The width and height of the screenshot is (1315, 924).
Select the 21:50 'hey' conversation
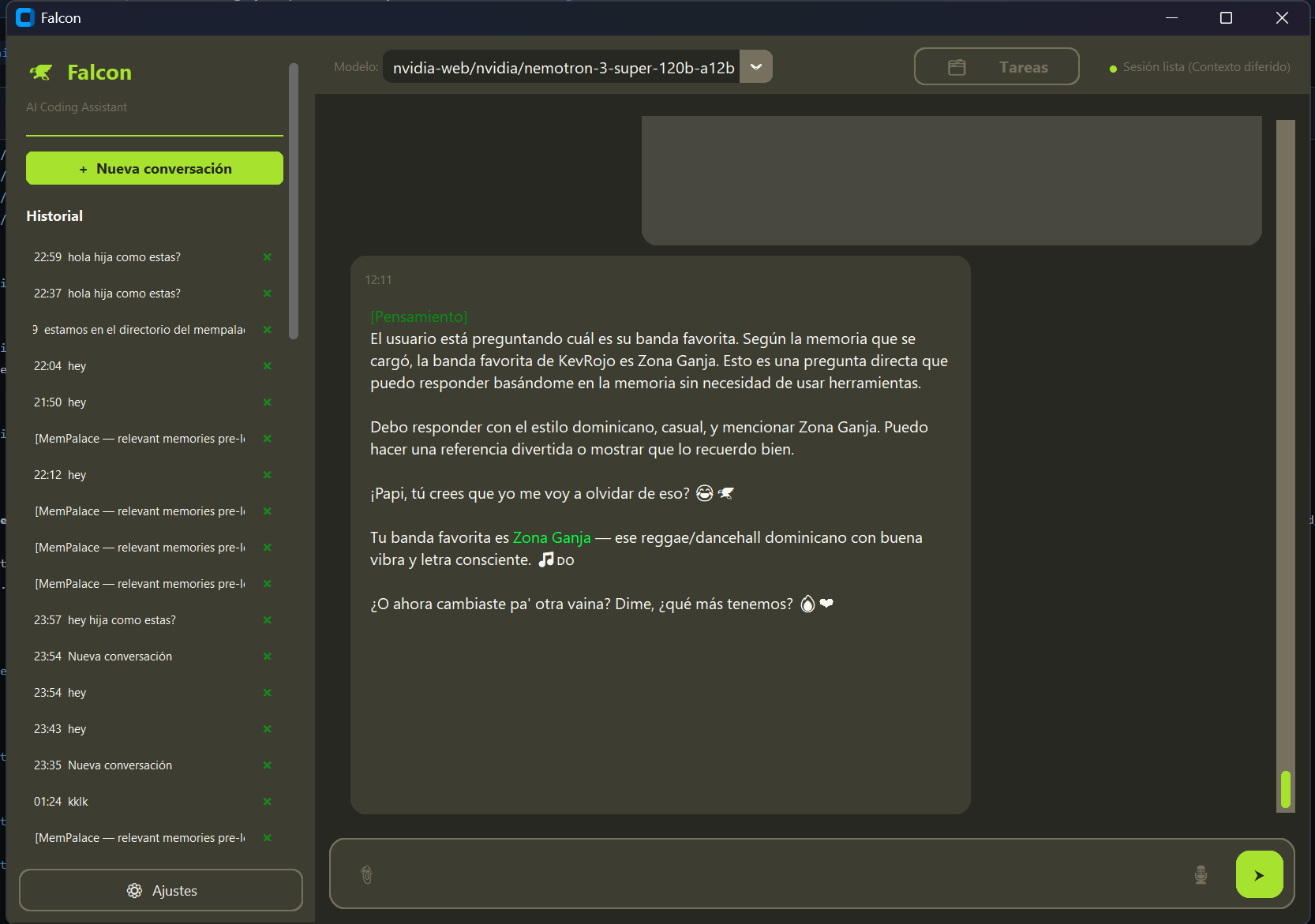point(139,402)
